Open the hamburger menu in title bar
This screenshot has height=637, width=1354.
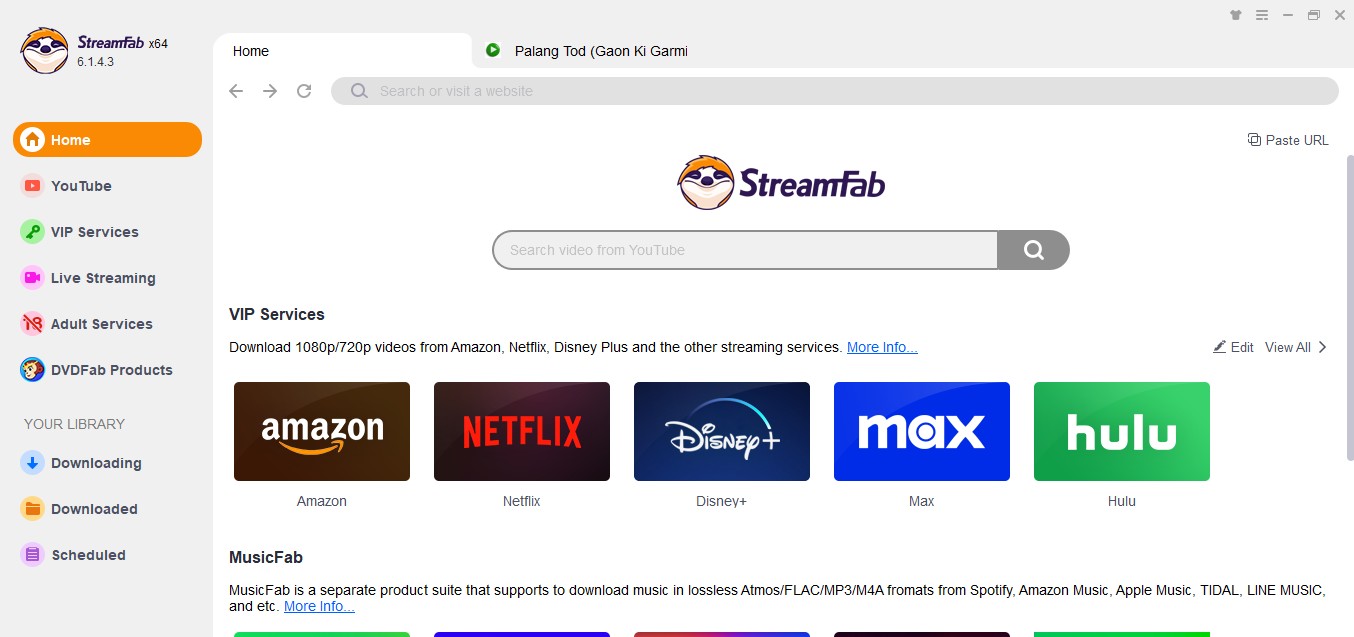[x=1262, y=15]
